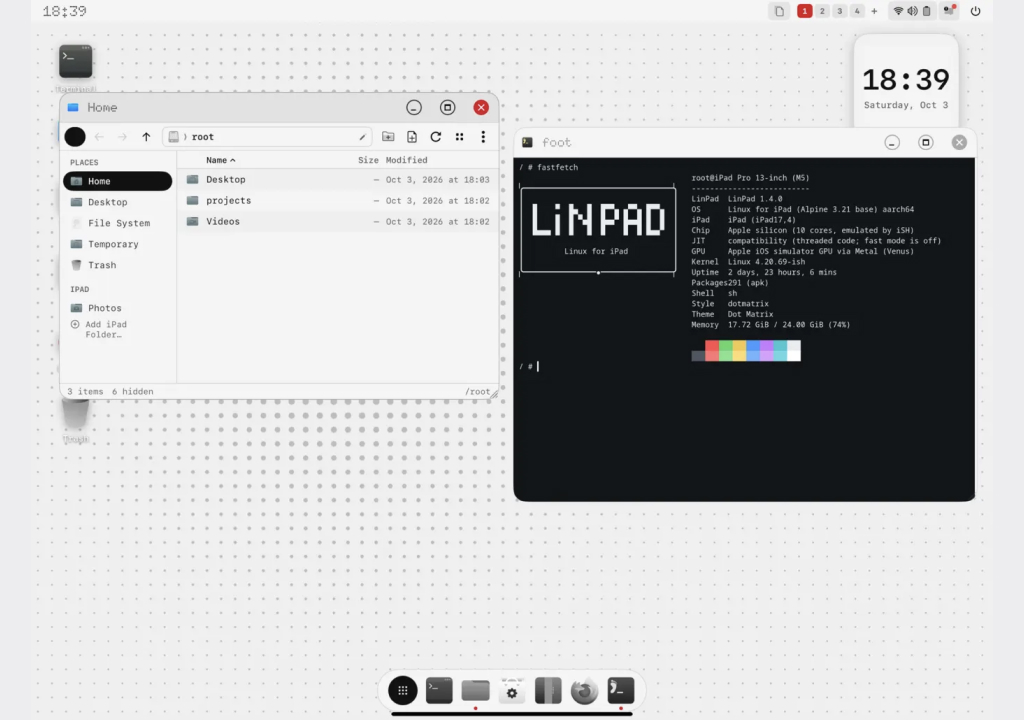
Task: Create a new folder in Home window
Action: [x=388, y=137]
